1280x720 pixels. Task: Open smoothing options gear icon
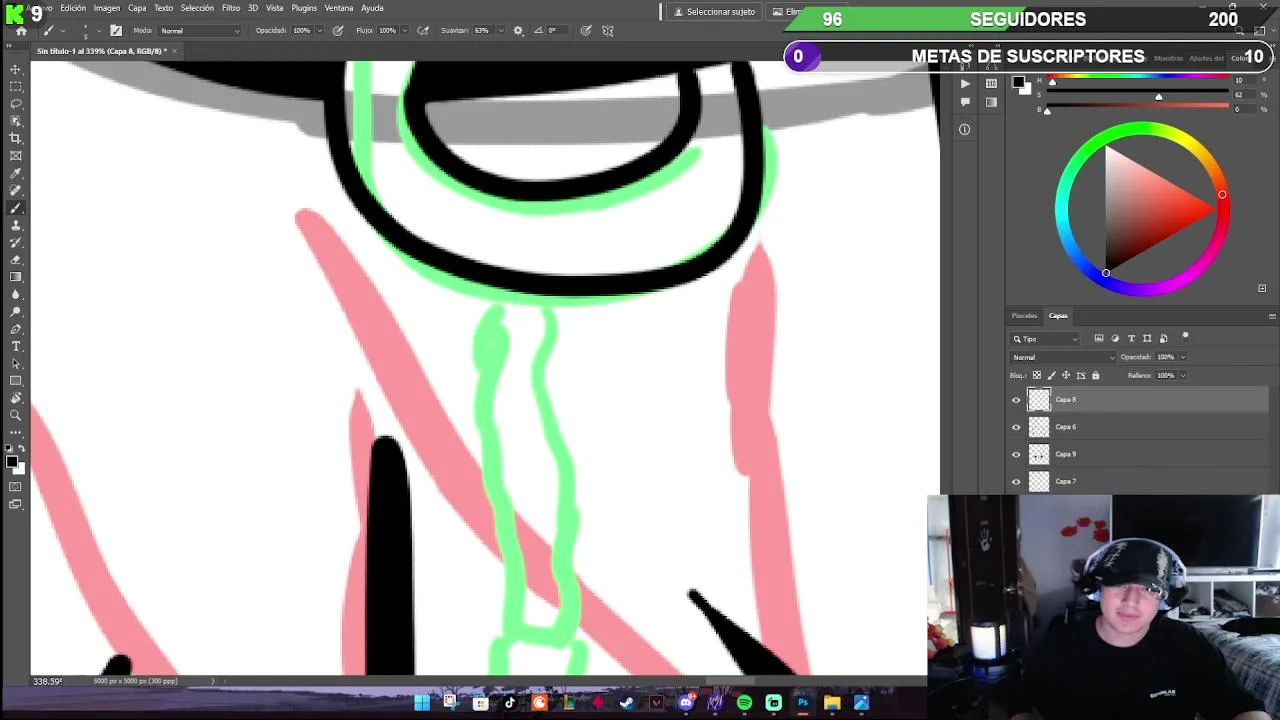(x=518, y=31)
